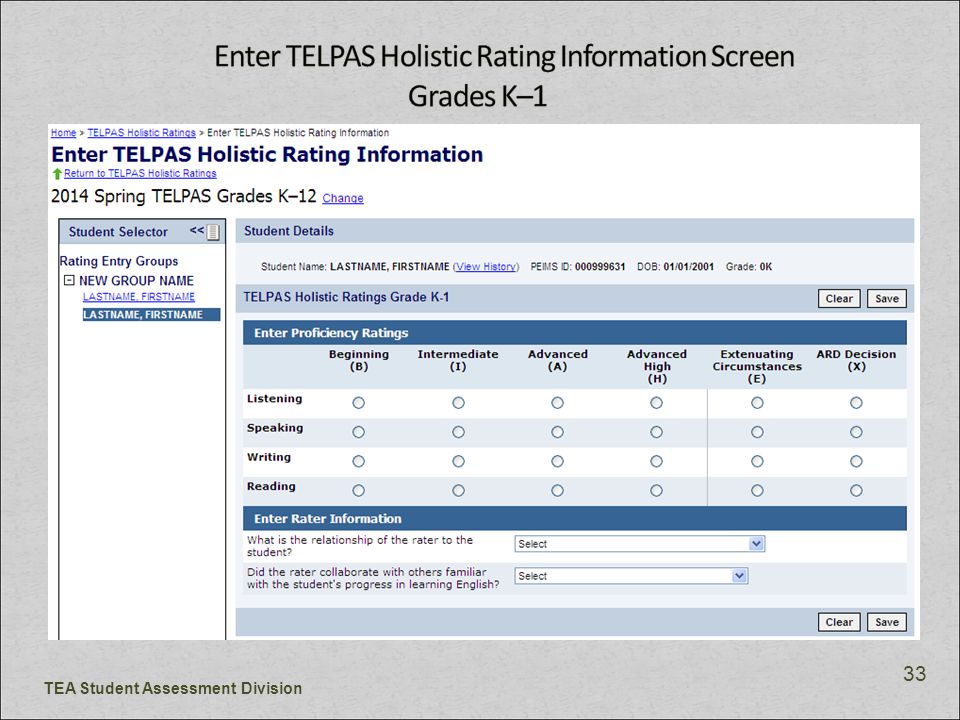Mark Reading ARD Decision (X) radio

(856, 490)
